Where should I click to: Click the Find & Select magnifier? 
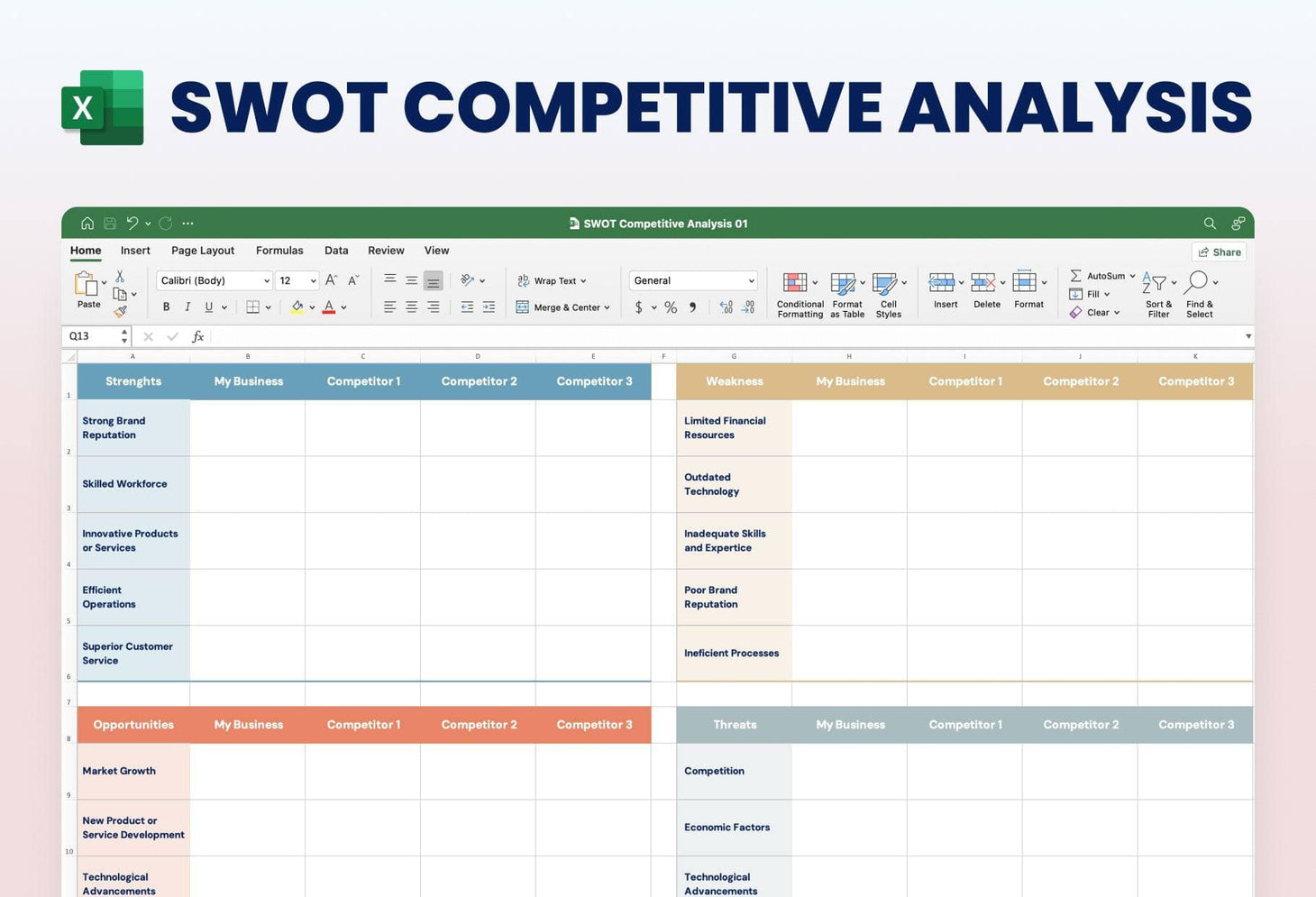click(1197, 283)
